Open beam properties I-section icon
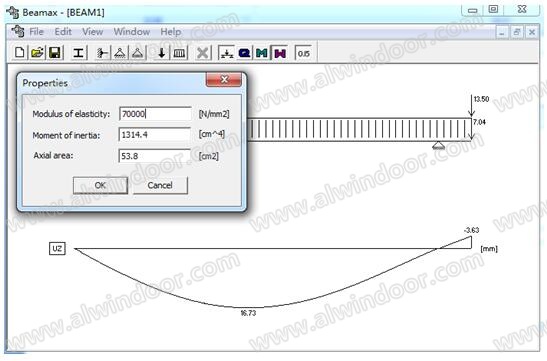The height and width of the screenshot is (361, 547). (x=79, y=53)
